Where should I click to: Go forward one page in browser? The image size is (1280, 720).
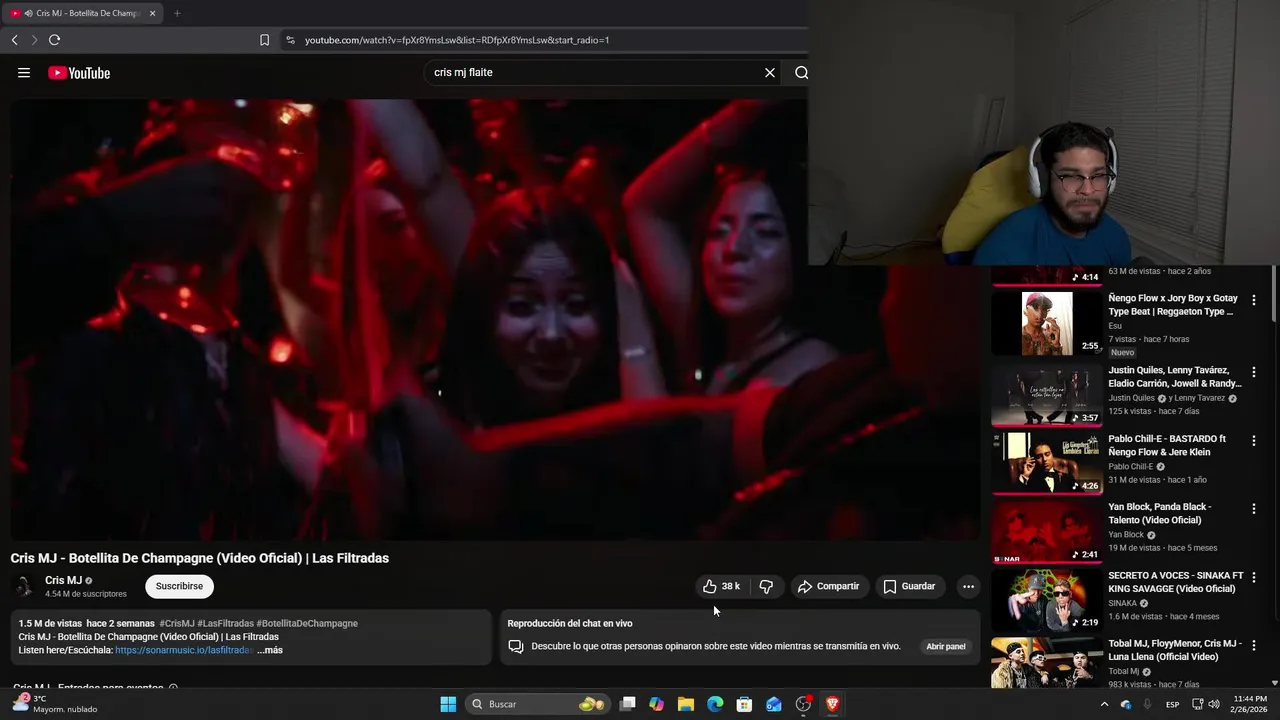click(x=34, y=40)
